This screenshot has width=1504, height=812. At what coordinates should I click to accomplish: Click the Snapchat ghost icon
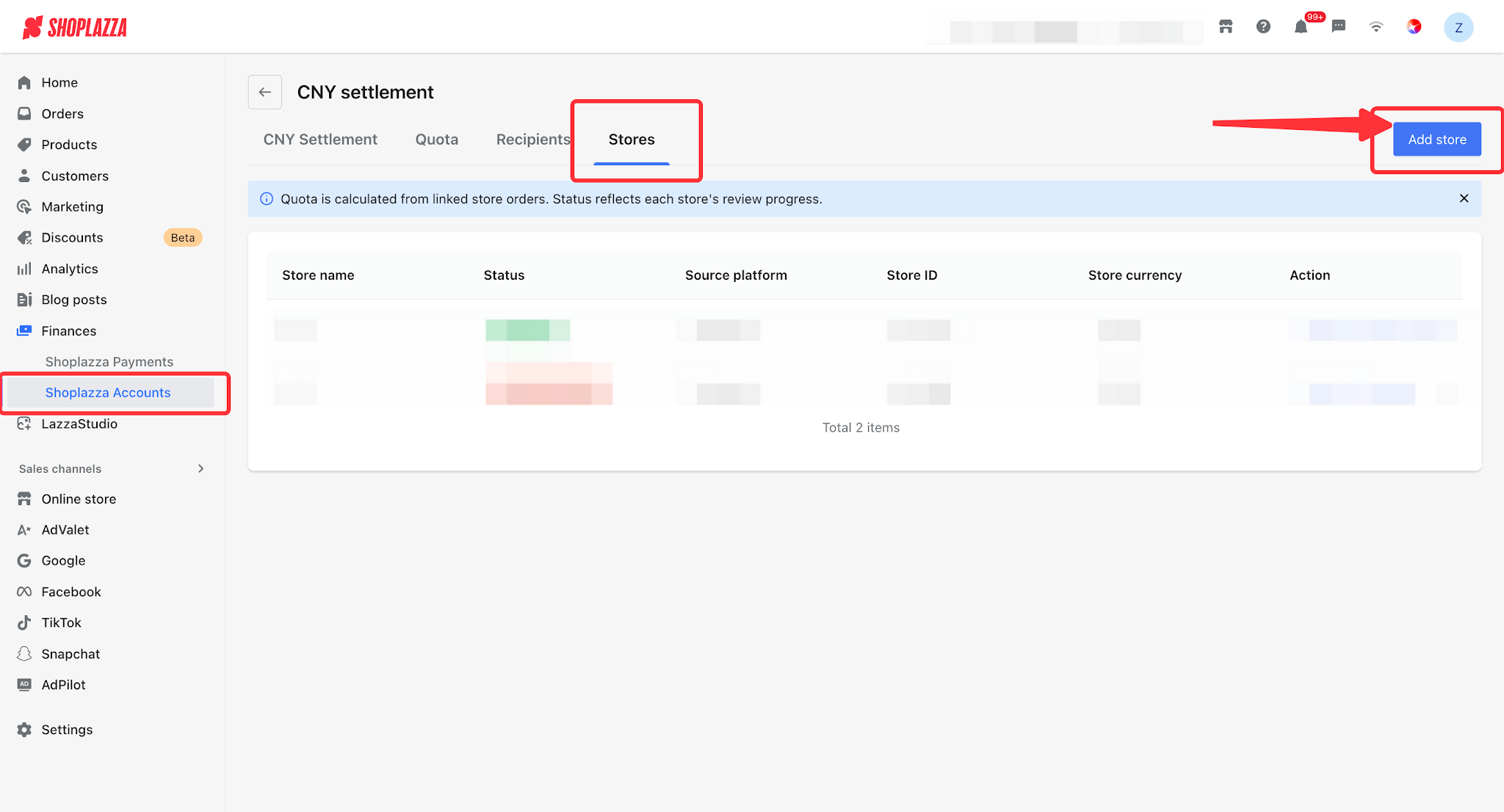pyautogui.click(x=24, y=654)
